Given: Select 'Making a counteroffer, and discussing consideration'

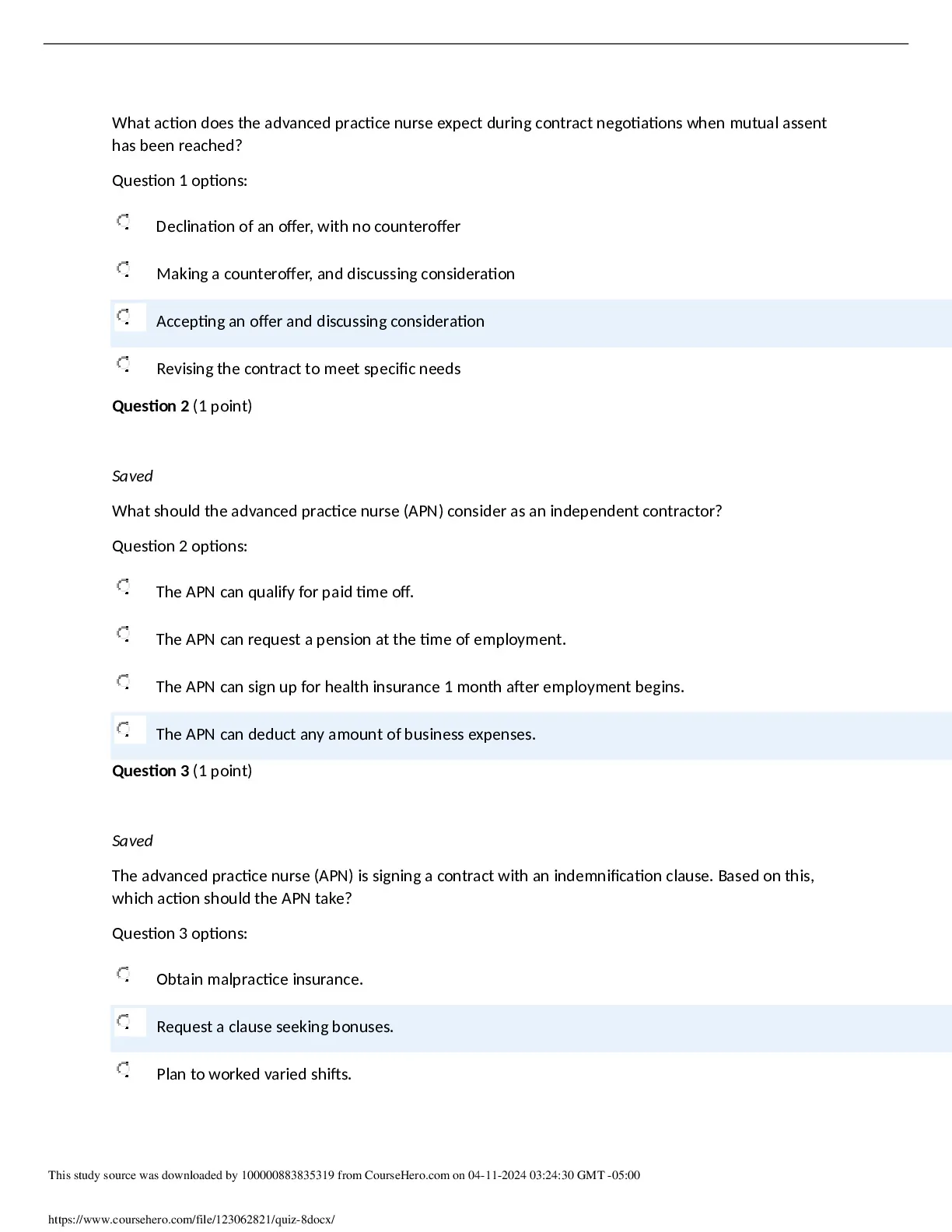Looking at the screenshot, I should 124,270.
